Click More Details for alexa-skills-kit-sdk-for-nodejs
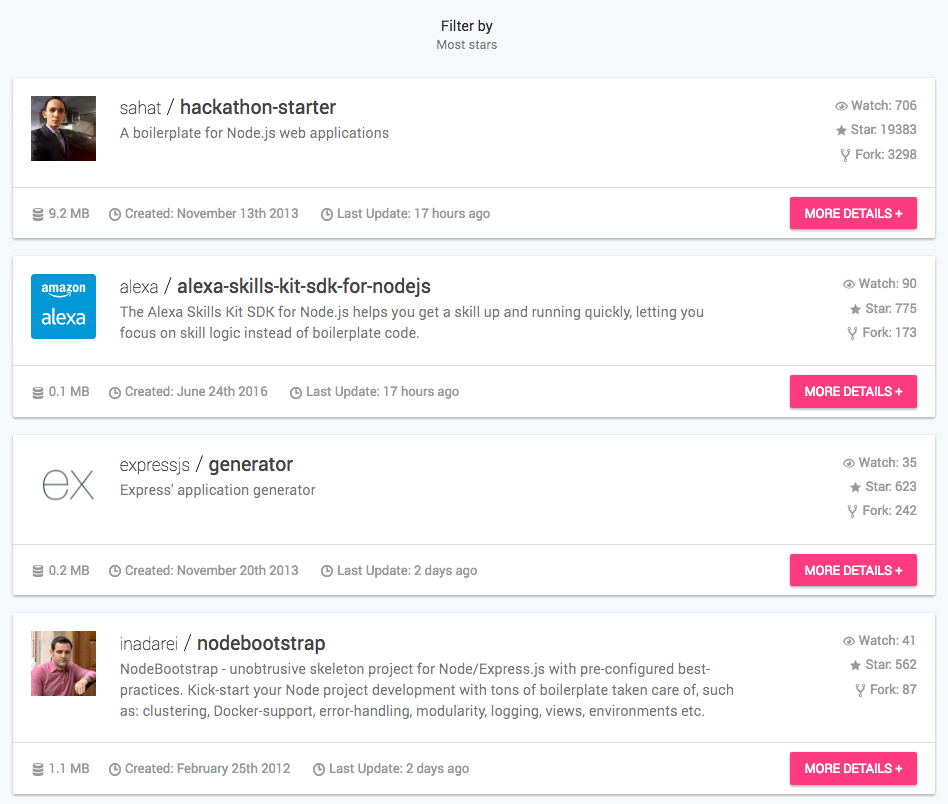This screenshot has height=804, width=948. click(x=853, y=392)
